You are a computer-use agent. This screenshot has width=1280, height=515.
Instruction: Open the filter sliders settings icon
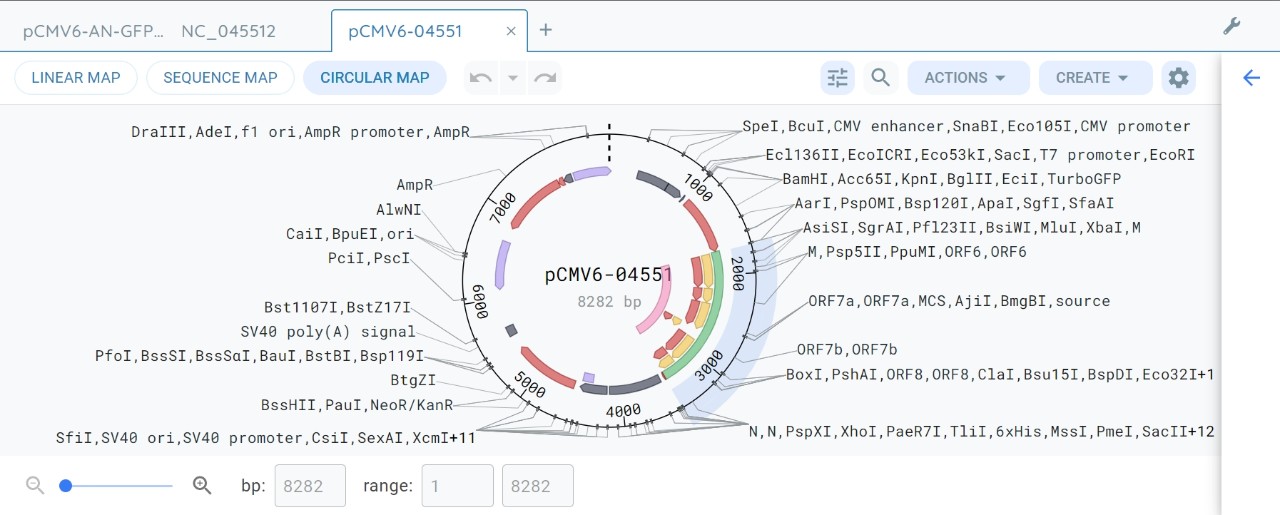(837, 78)
